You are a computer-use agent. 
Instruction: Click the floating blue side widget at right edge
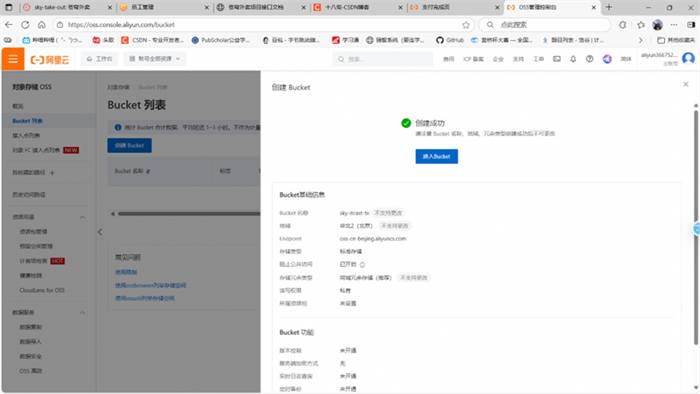pos(696,228)
